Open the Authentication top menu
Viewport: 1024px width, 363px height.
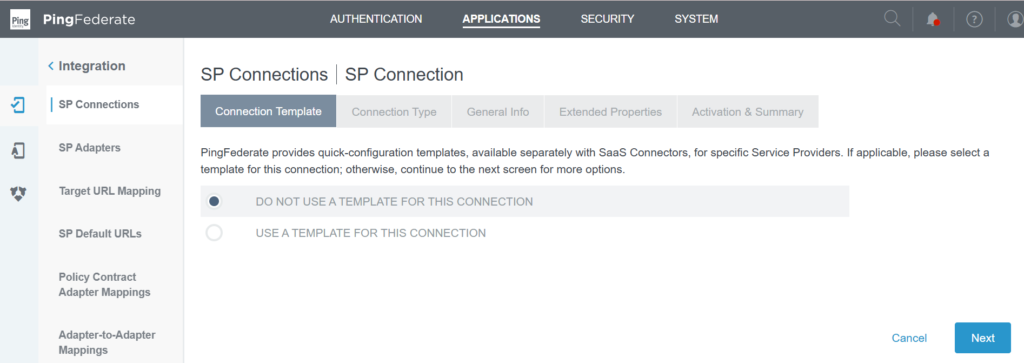pyautogui.click(x=376, y=19)
